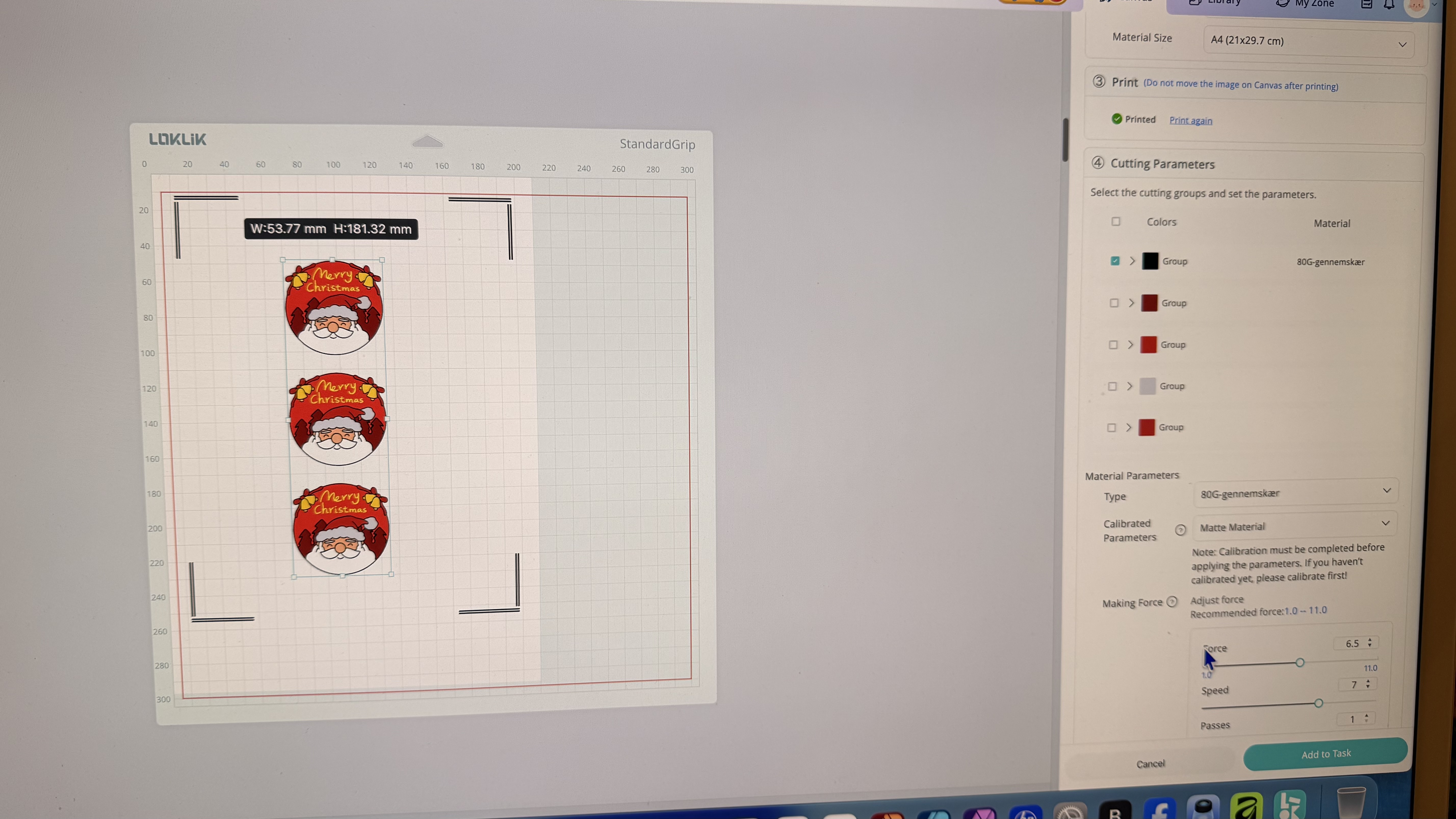Screen dimensions: 1456x819
Task: Click the cat profile avatar
Action: [1416, 6]
